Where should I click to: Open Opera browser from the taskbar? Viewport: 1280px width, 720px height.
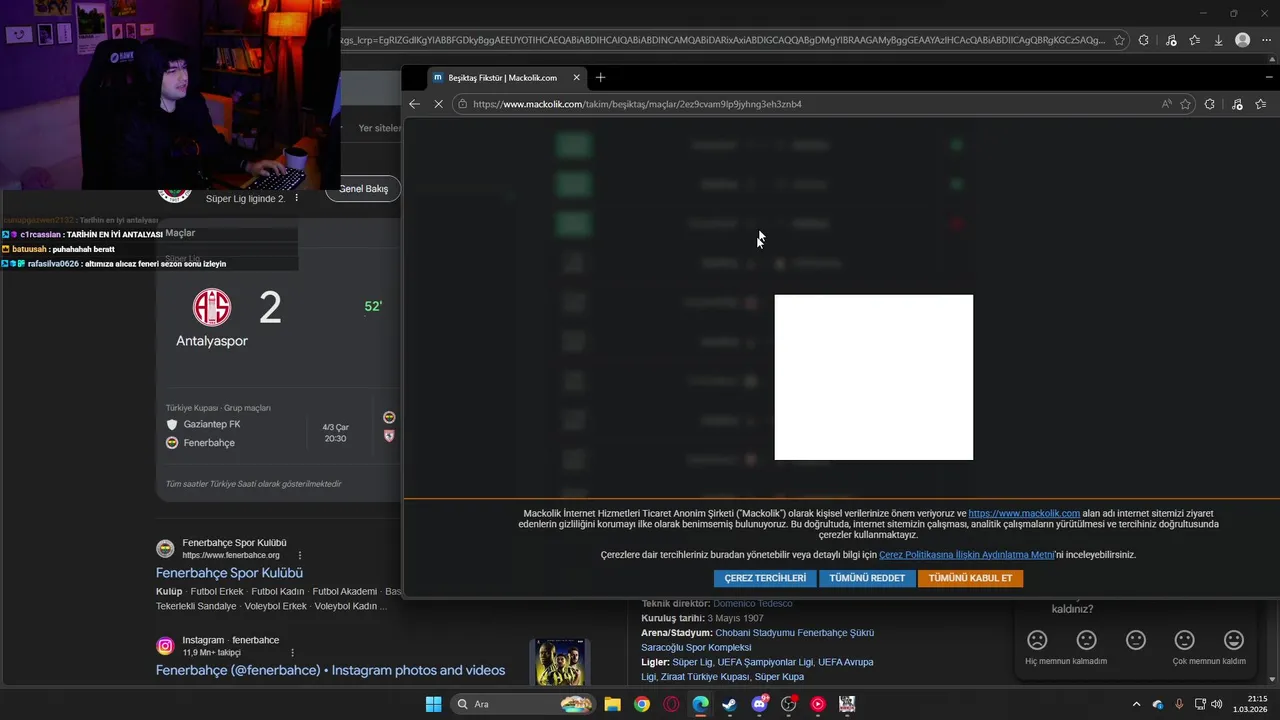pyautogui.click(x=671, y=704)
